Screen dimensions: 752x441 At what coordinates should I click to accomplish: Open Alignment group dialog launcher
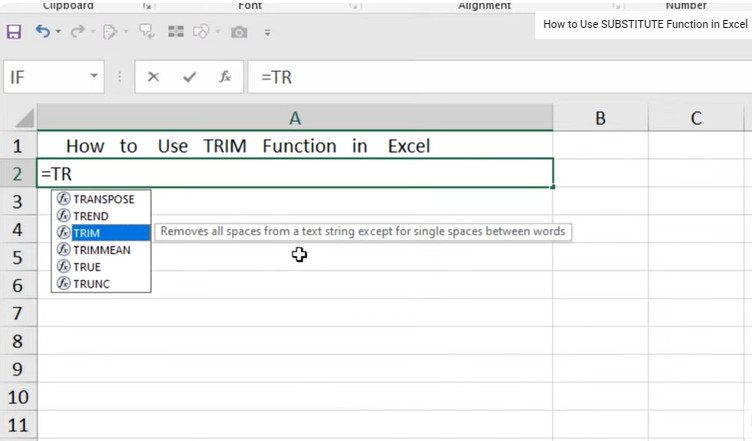(x=617, y=6)
